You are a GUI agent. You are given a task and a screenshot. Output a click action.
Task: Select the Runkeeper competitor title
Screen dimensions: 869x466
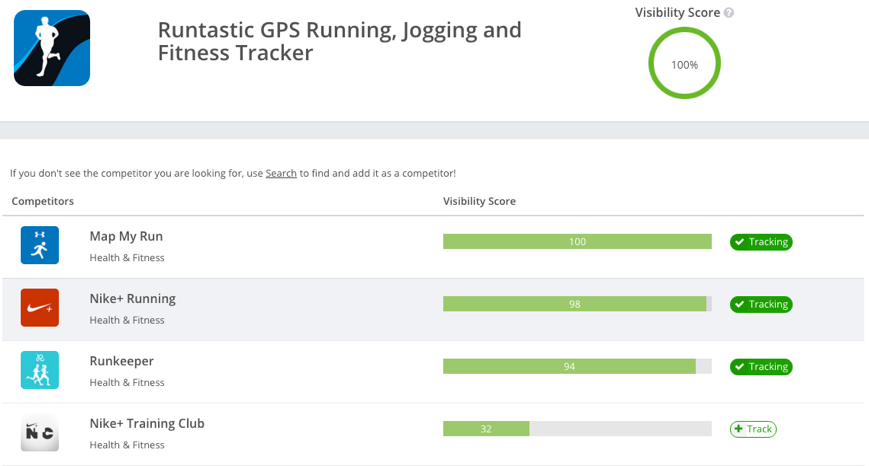pyautogui.click(x=121, y=361)
